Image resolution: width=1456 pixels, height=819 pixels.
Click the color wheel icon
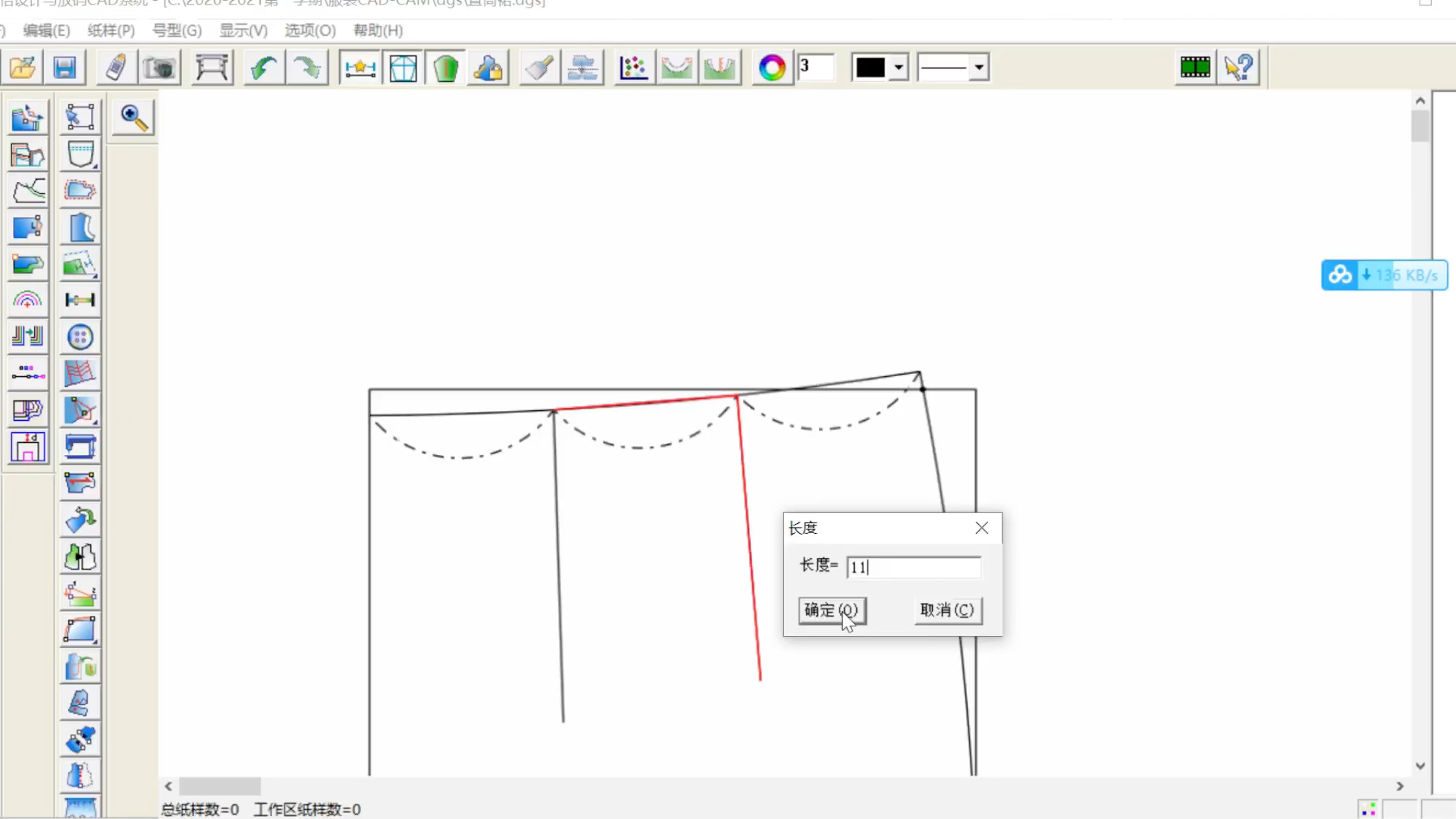772,67
